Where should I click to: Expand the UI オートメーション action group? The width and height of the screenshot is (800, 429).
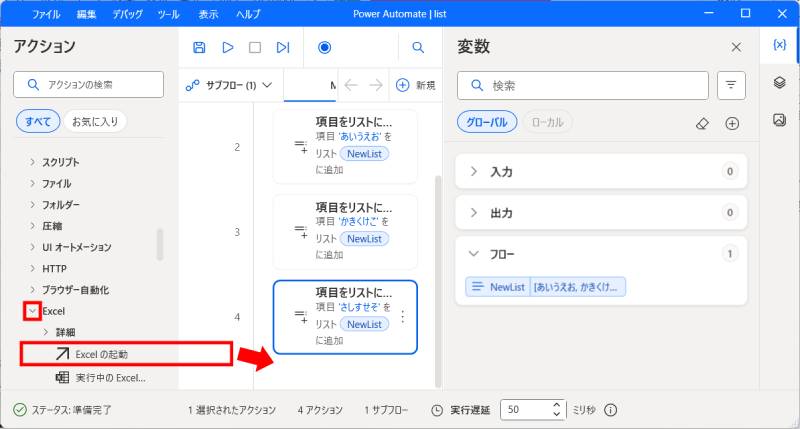33,247
